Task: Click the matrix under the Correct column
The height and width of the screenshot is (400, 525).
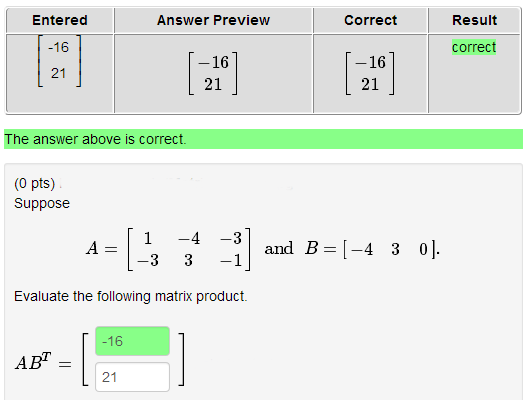Action: click(370, 73)
